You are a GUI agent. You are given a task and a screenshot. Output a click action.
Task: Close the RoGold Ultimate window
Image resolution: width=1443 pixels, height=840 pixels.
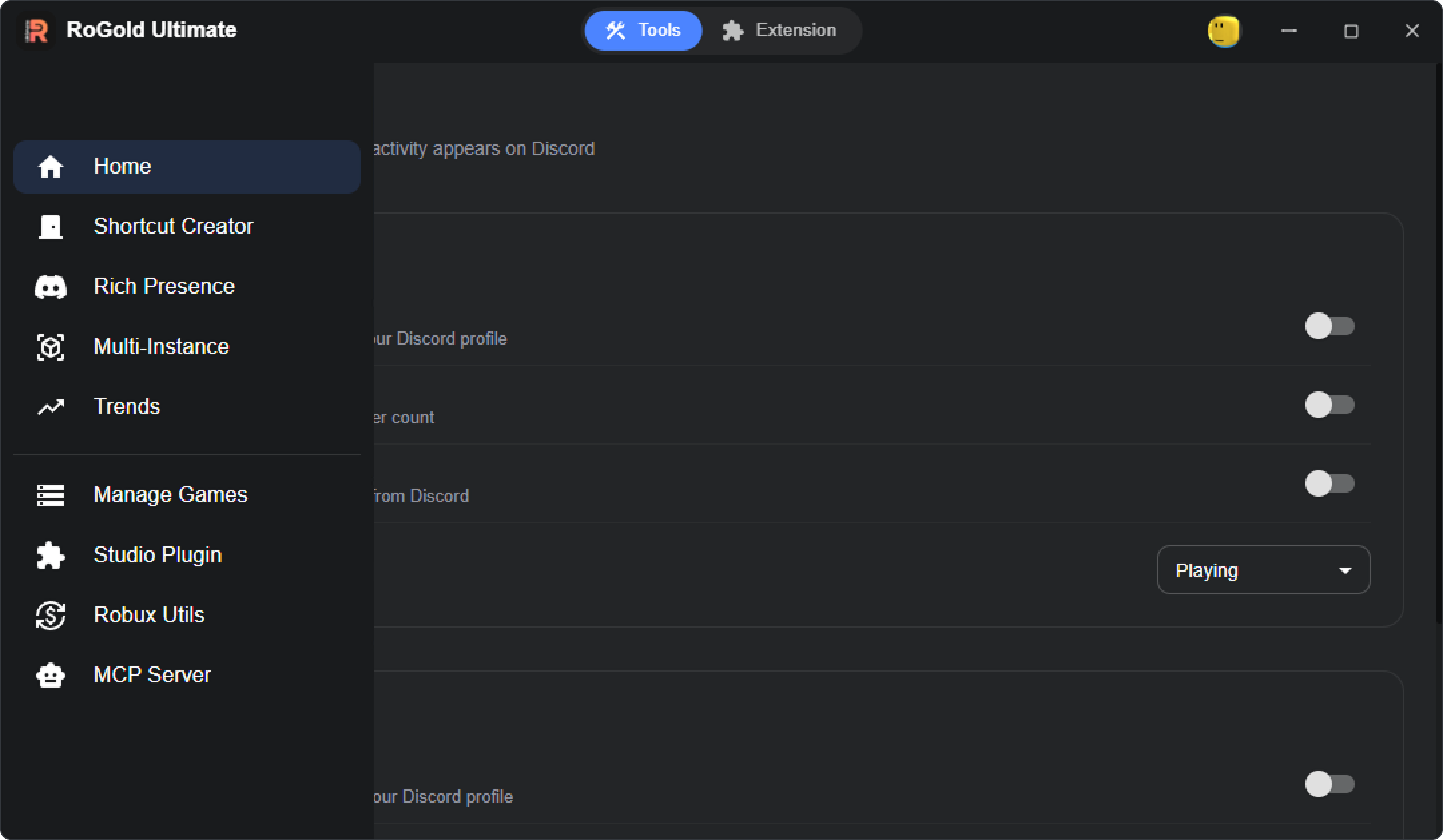[1412, 31]
